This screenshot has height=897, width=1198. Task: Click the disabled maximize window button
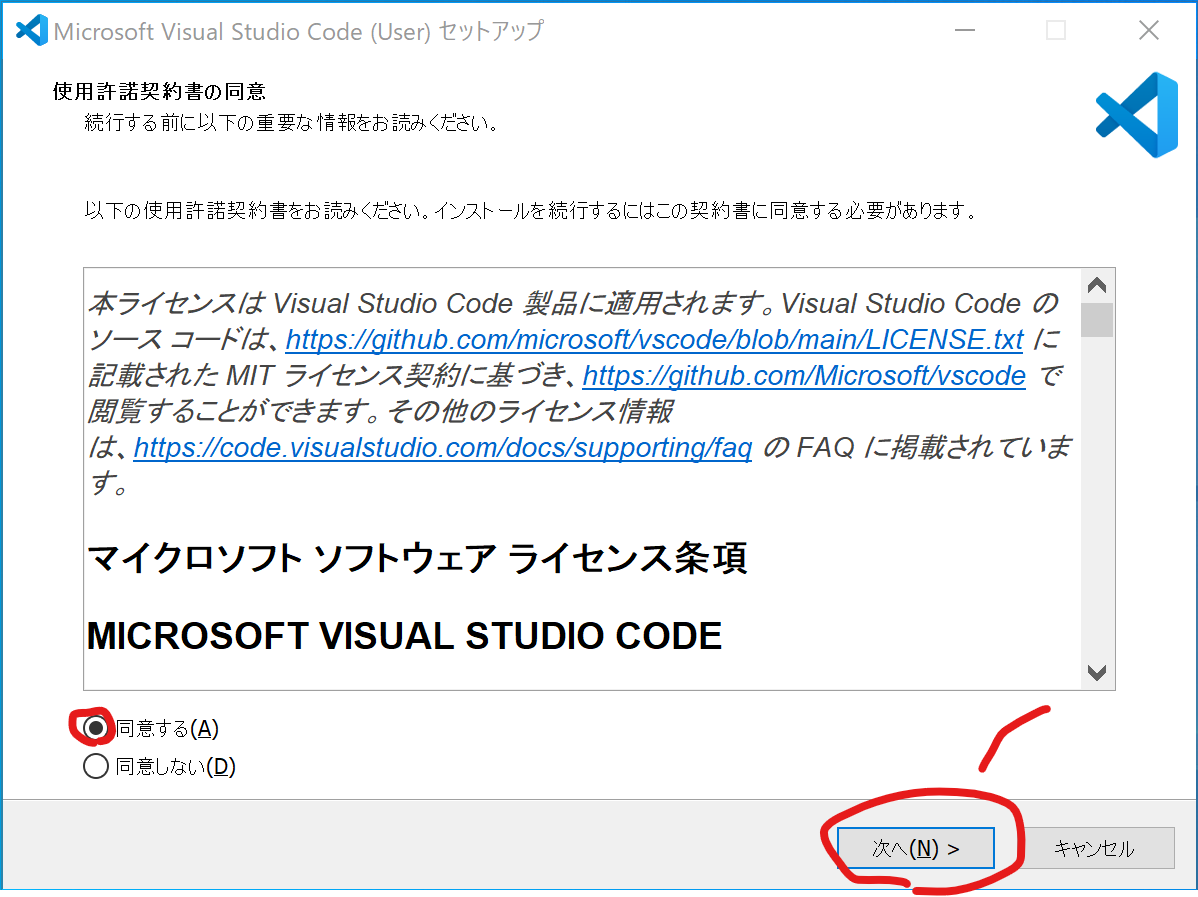[1055, 31]
